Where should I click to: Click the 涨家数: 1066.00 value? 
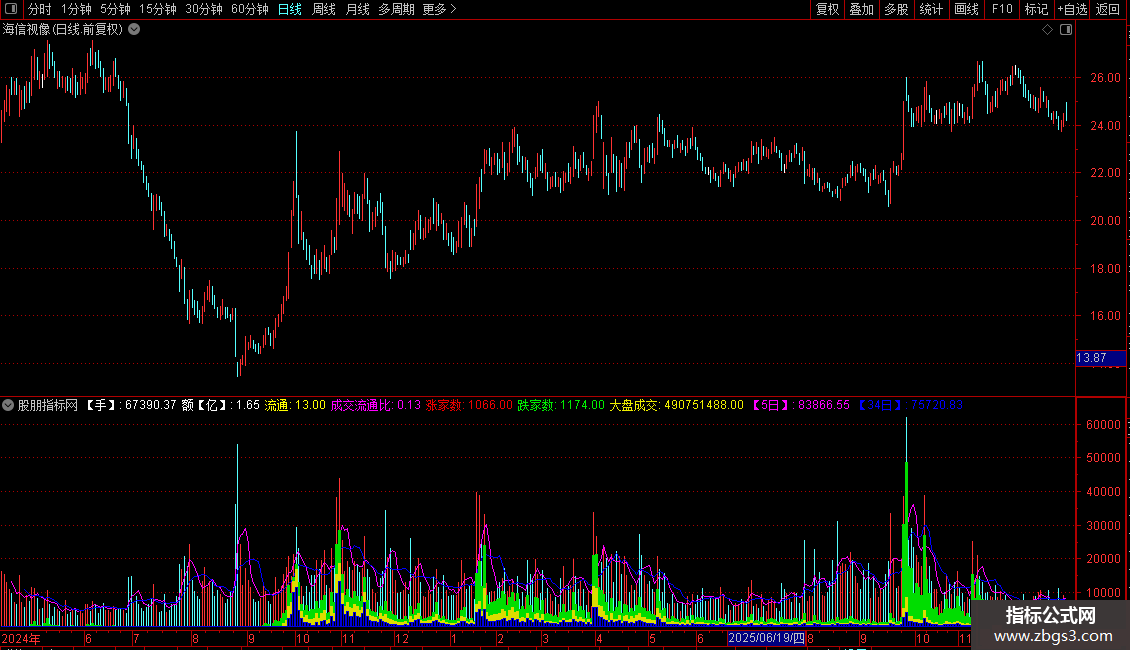(x=469, y=406)
